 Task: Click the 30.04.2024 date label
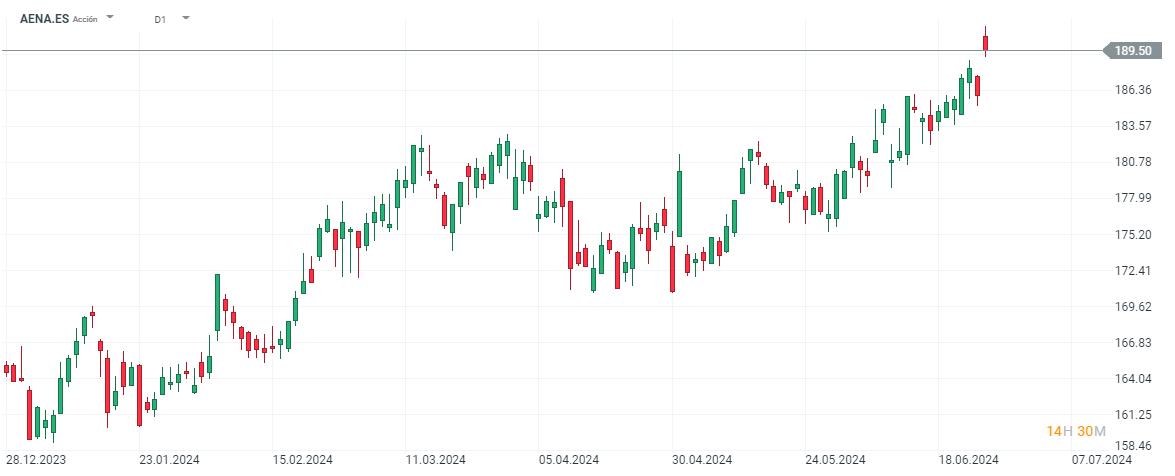click(x=702, y=460)
